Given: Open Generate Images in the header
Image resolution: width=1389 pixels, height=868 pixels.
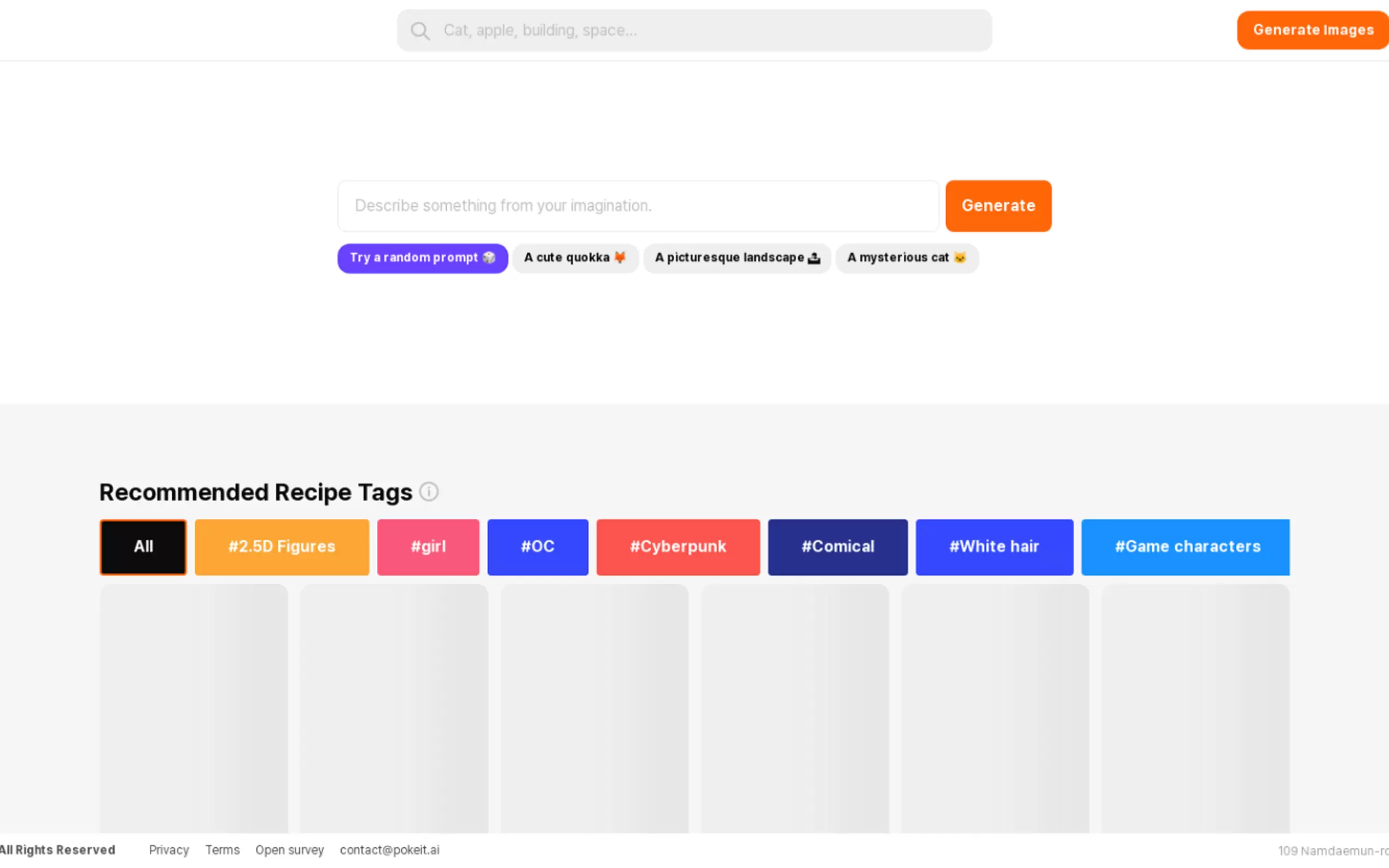Looking at the screenshot, I should tap(1312, 30).
